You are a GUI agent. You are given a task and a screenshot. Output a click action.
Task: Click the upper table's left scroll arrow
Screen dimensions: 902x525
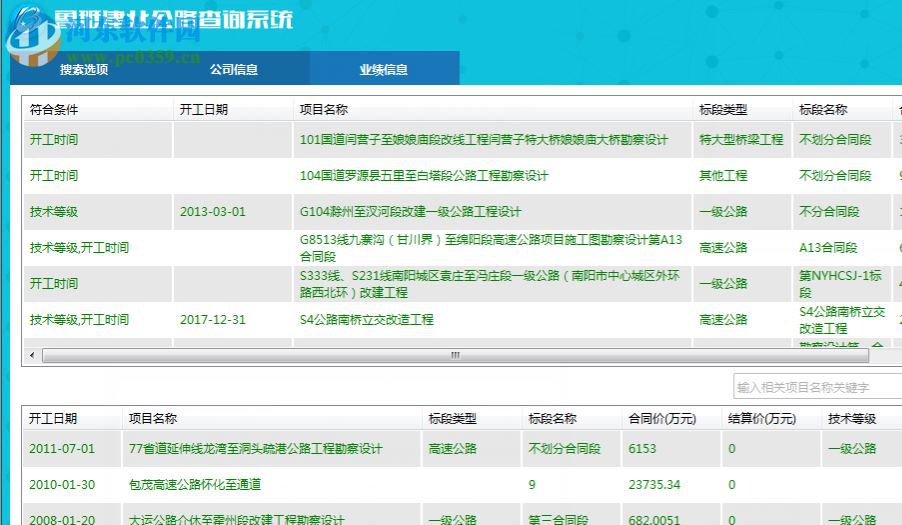pyautogui.click(x=32, y=355)
